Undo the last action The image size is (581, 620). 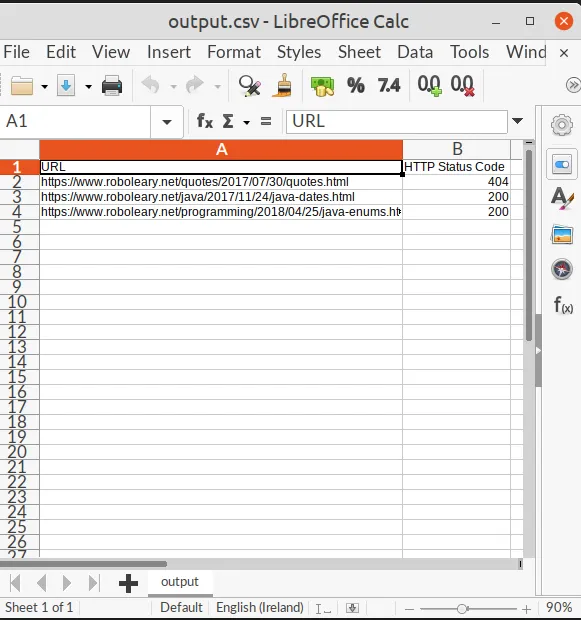coord(151,85)
